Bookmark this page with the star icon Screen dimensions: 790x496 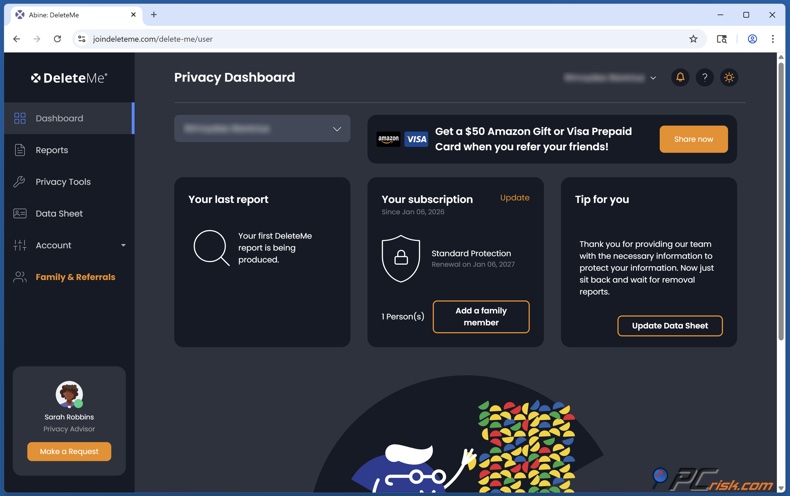[x=693, y=39]
